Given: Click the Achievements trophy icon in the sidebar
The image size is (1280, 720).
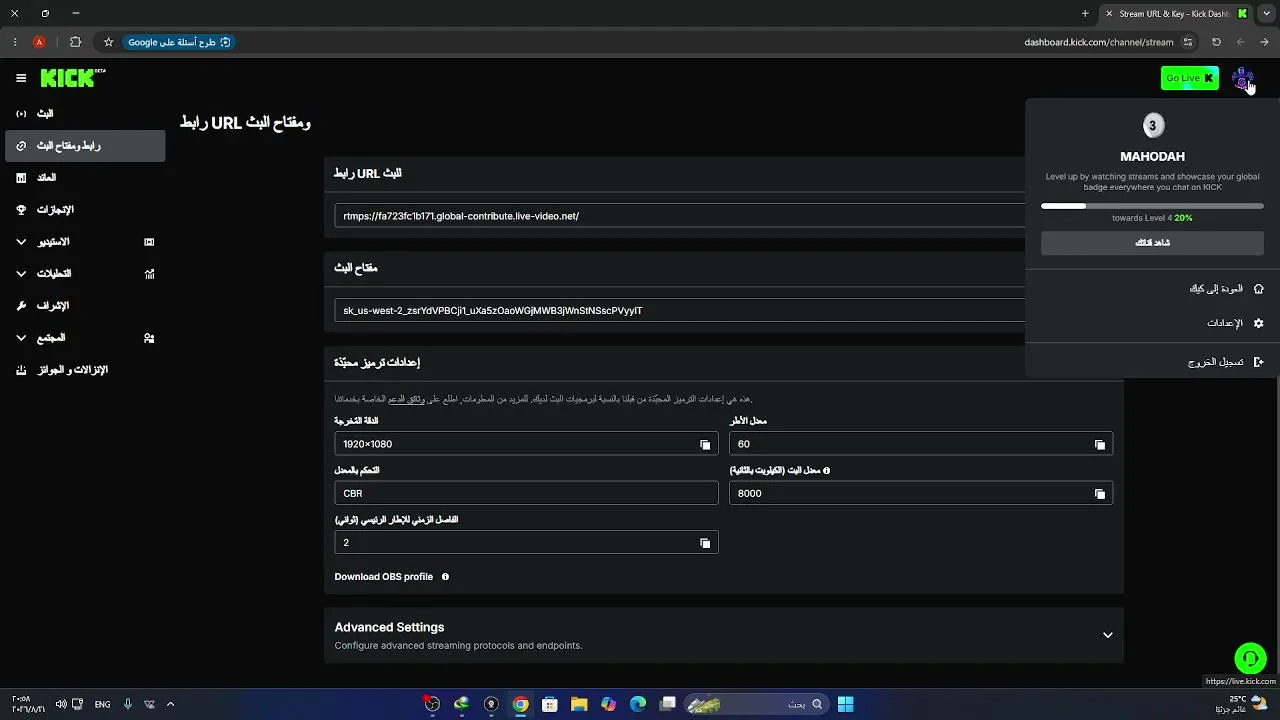Looking at the screenshot, I should tap(21, 210).
